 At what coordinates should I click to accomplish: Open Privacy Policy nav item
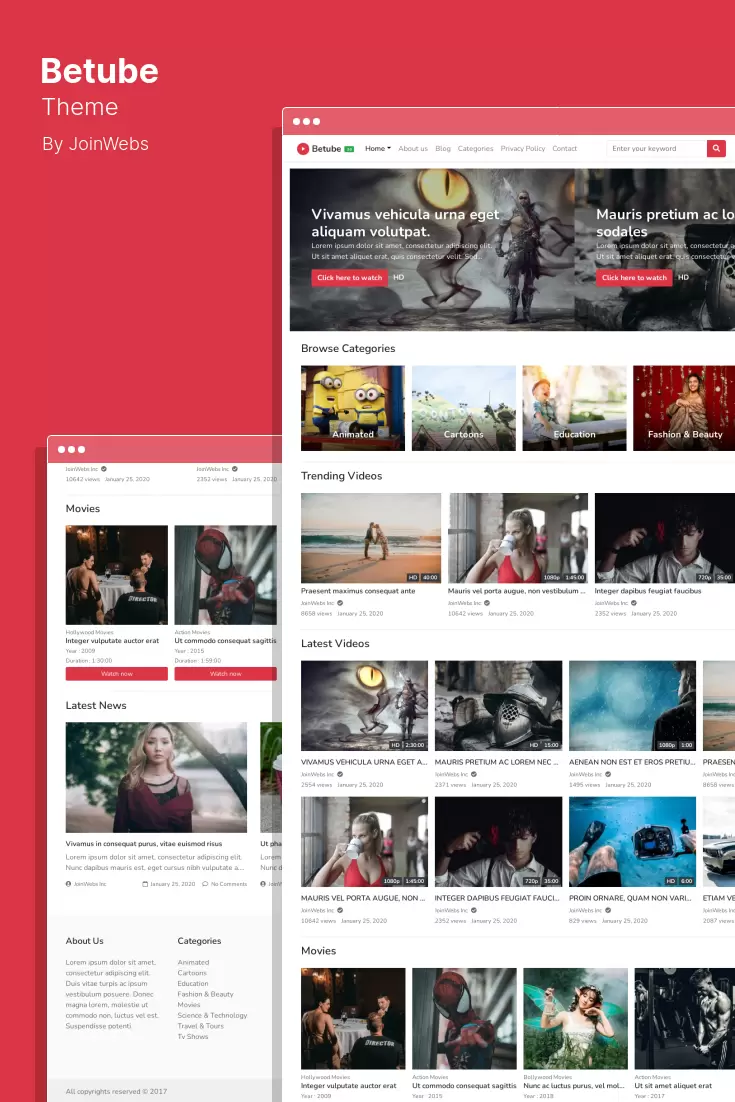[523, 149]
